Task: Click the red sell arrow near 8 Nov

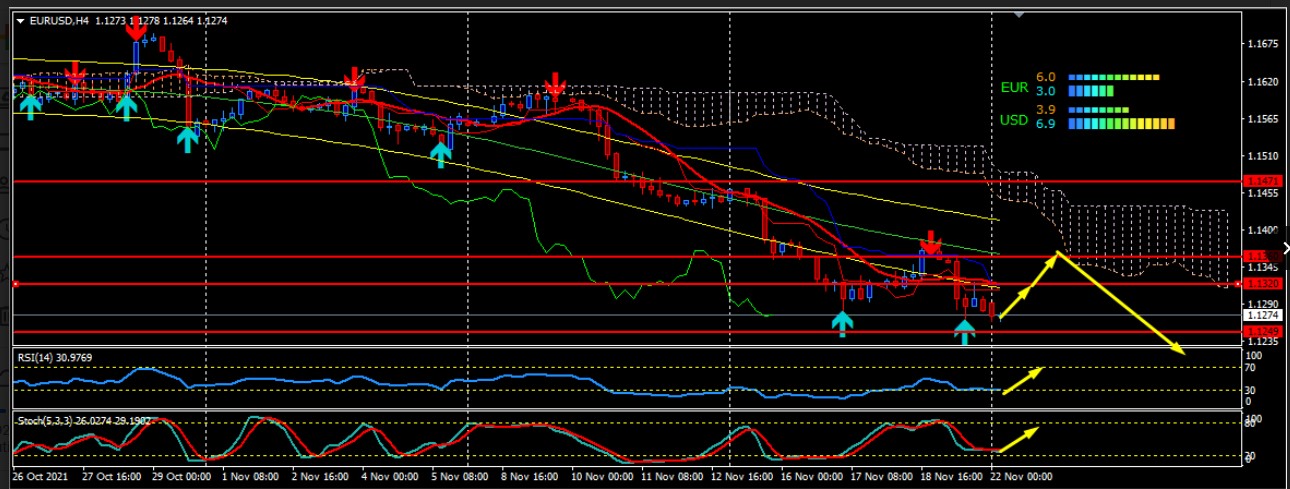Action: tap(553, 83)
